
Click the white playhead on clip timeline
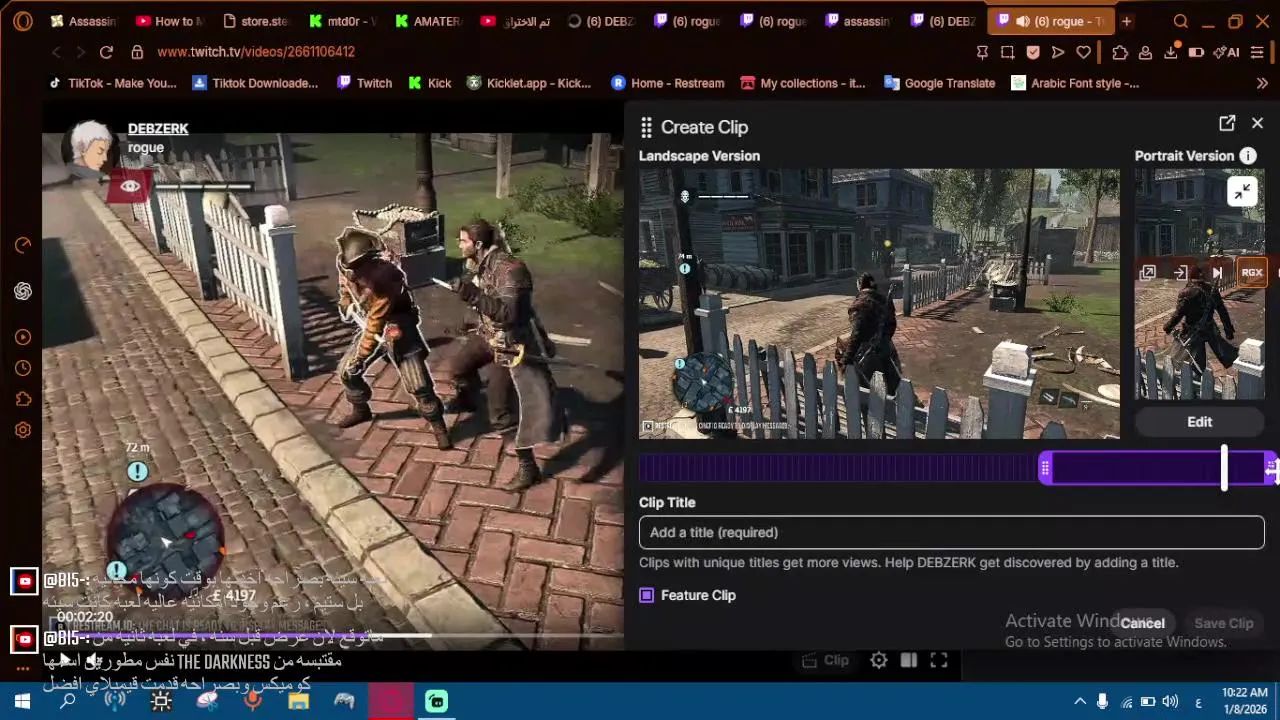[1224, 468]
